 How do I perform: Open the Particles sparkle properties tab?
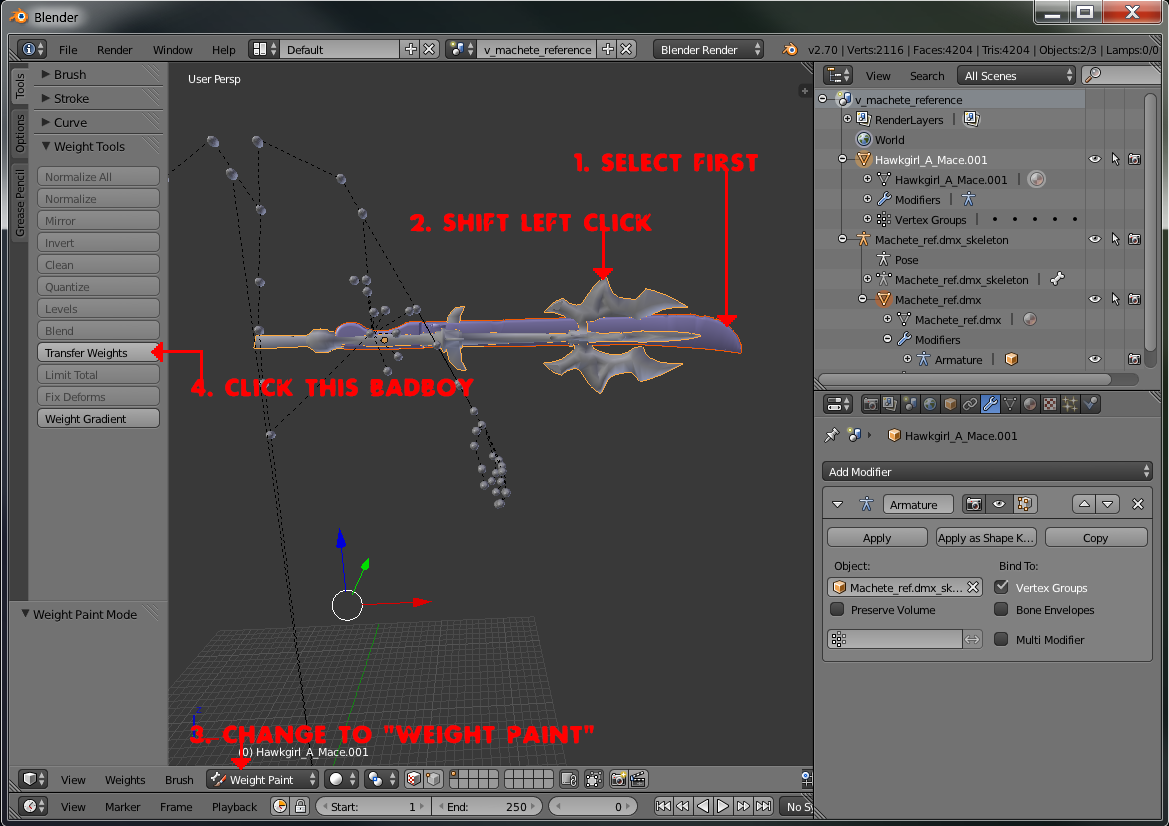1070,404
